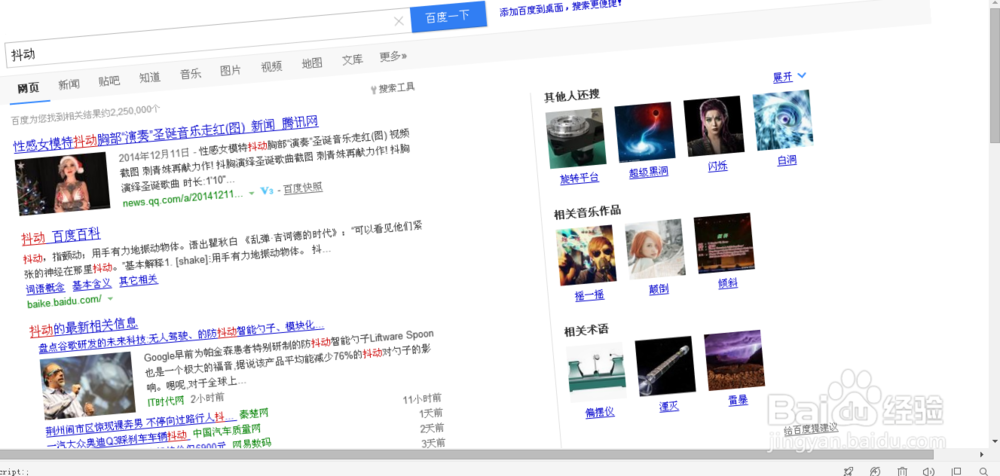
Task: Open the 更多» menu
Action: tap(393, 57)
